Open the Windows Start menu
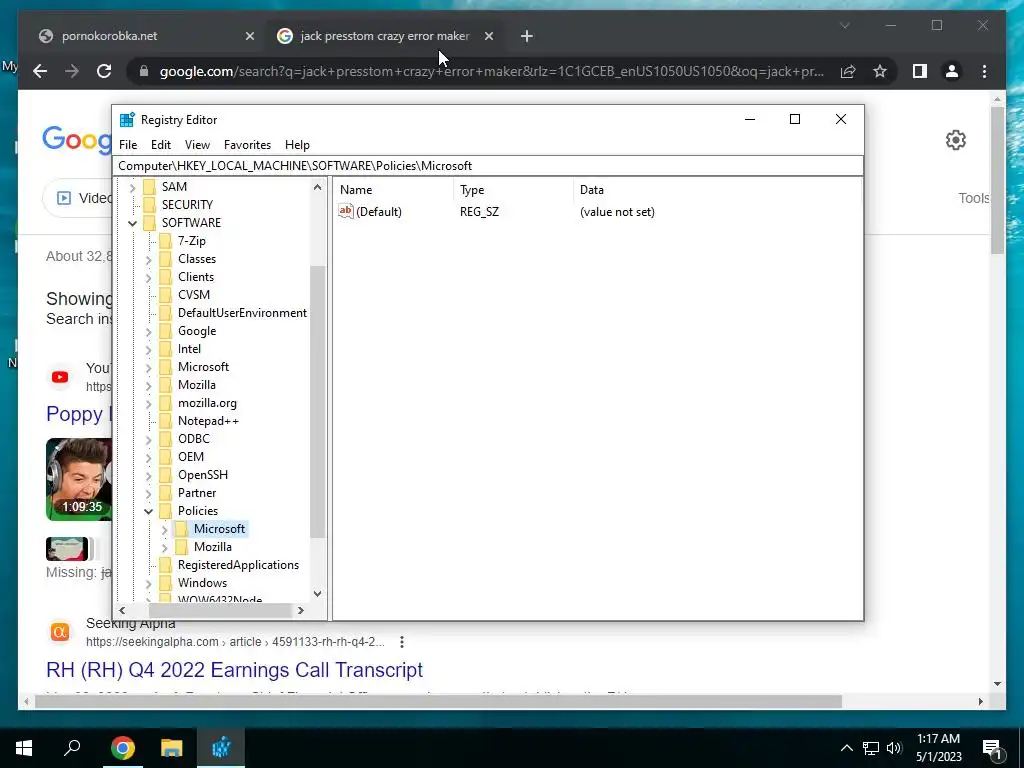The width and height of the screenshot is (1024, 768). [x=24, y=748]
